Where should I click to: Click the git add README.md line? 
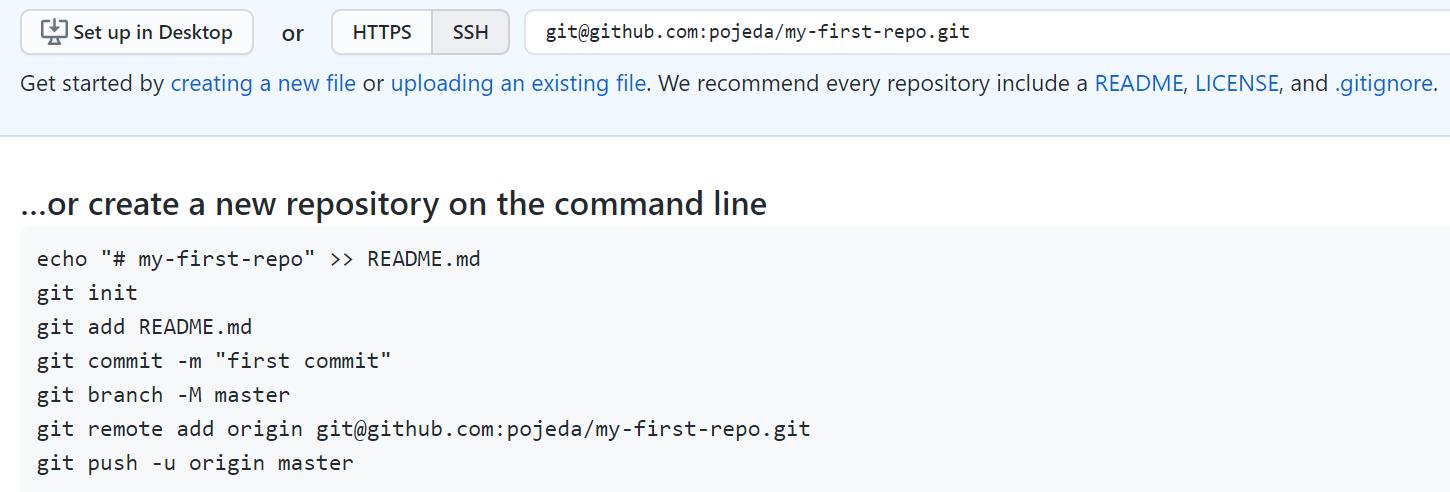[144, 327]
